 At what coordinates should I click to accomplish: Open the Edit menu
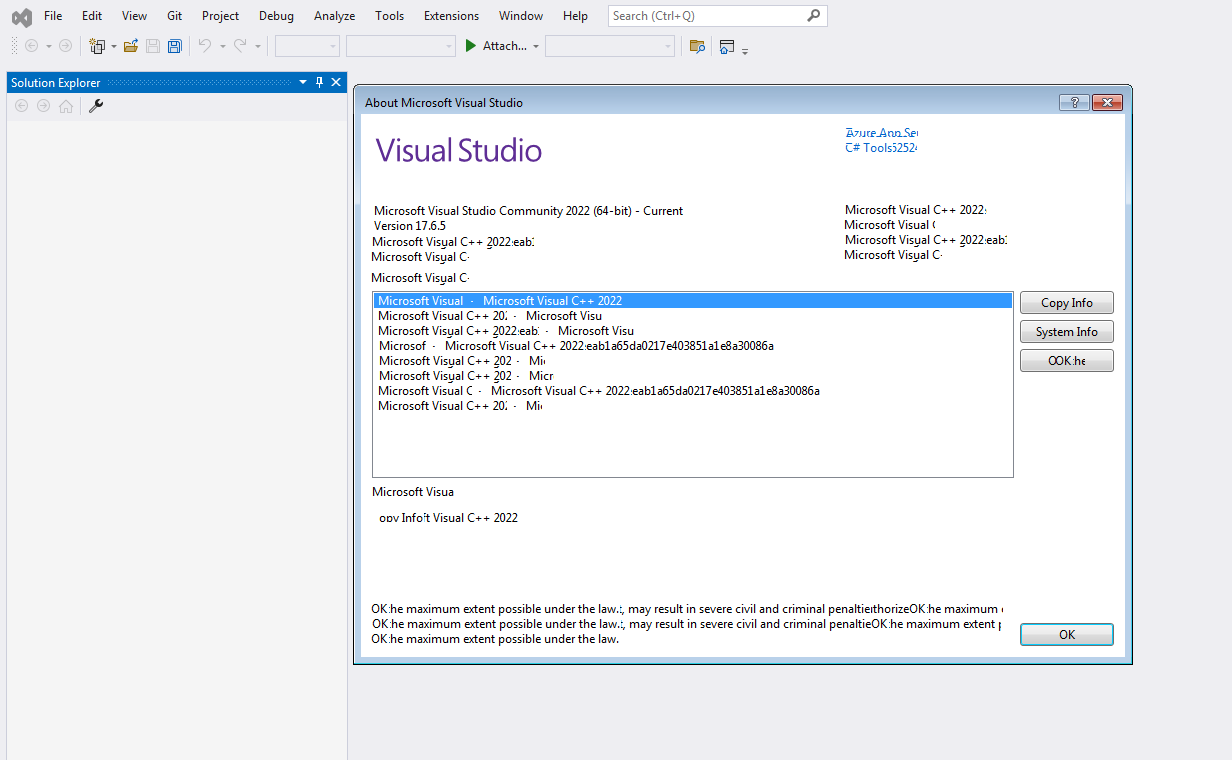point(92,16)
